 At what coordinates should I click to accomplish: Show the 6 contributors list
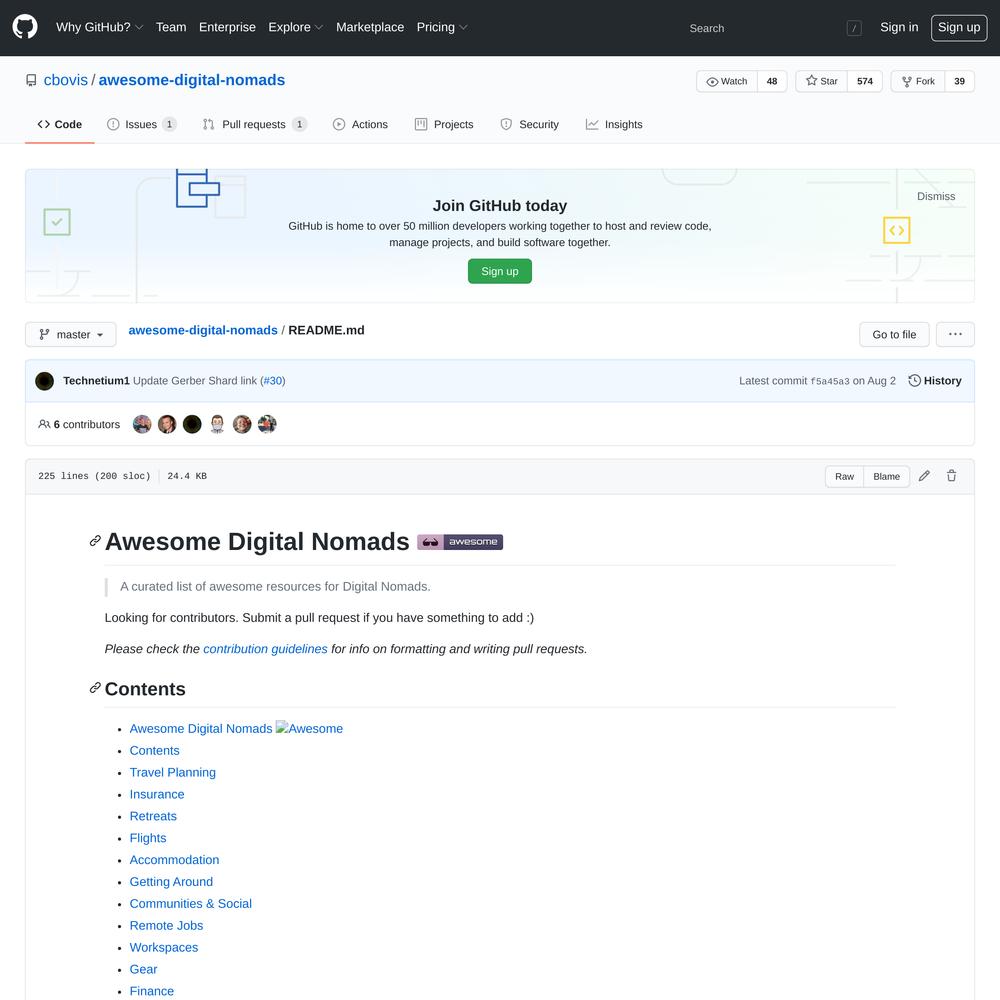79,425
